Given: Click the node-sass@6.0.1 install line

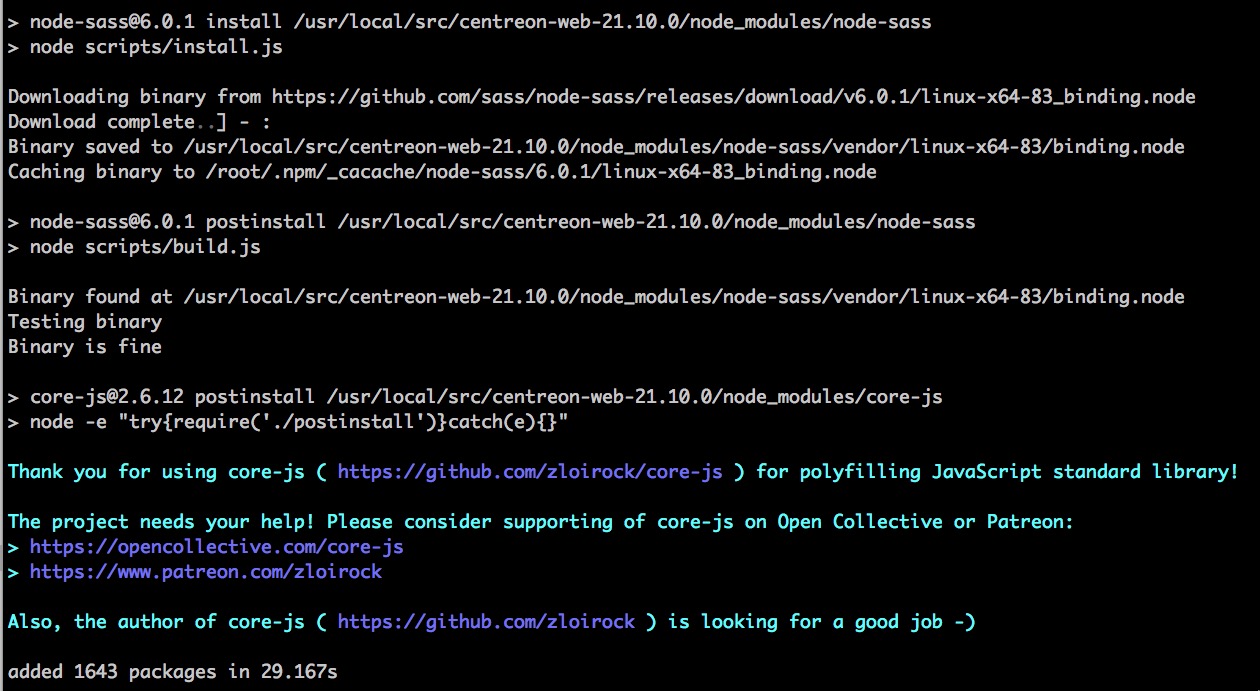Looking at the screenshot, I should click(x=468, y=22).
